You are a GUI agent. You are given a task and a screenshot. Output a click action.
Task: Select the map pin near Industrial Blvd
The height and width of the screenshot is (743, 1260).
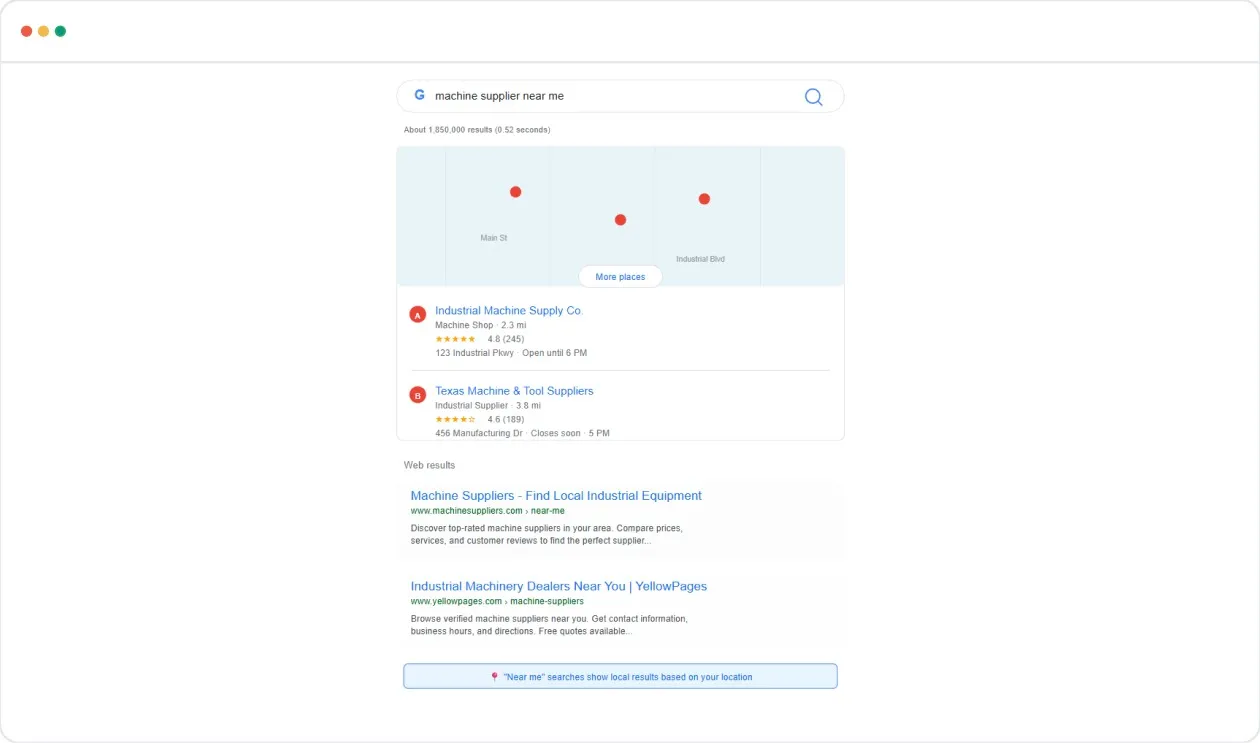tap(705, 198)
